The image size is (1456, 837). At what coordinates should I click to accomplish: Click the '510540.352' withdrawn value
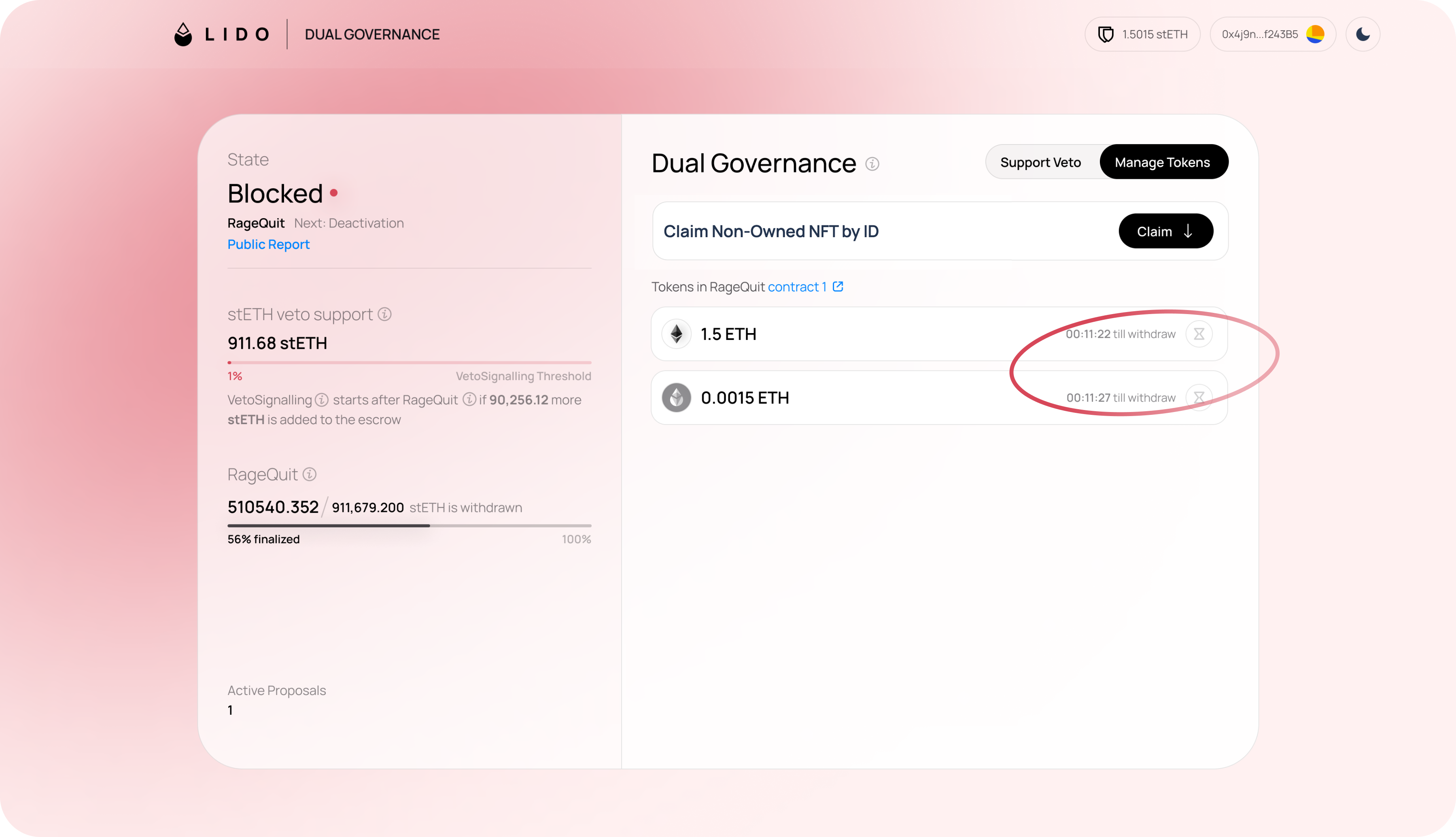click(273, 507)
